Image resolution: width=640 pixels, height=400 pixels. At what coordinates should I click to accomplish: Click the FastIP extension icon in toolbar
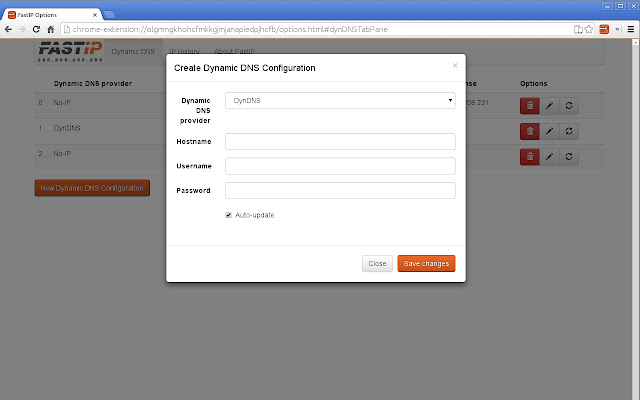click(604, 29)
